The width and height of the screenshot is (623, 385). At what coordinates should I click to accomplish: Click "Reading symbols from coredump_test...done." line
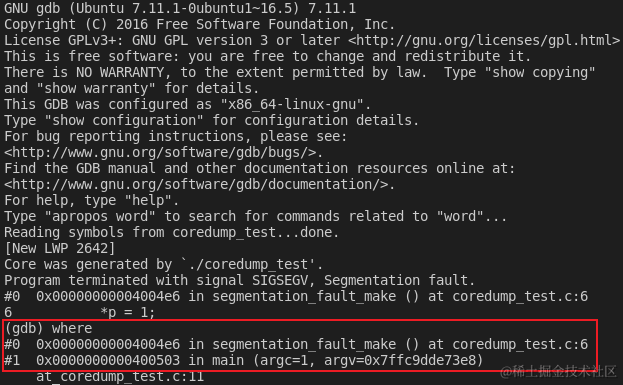tap(171, 232)
